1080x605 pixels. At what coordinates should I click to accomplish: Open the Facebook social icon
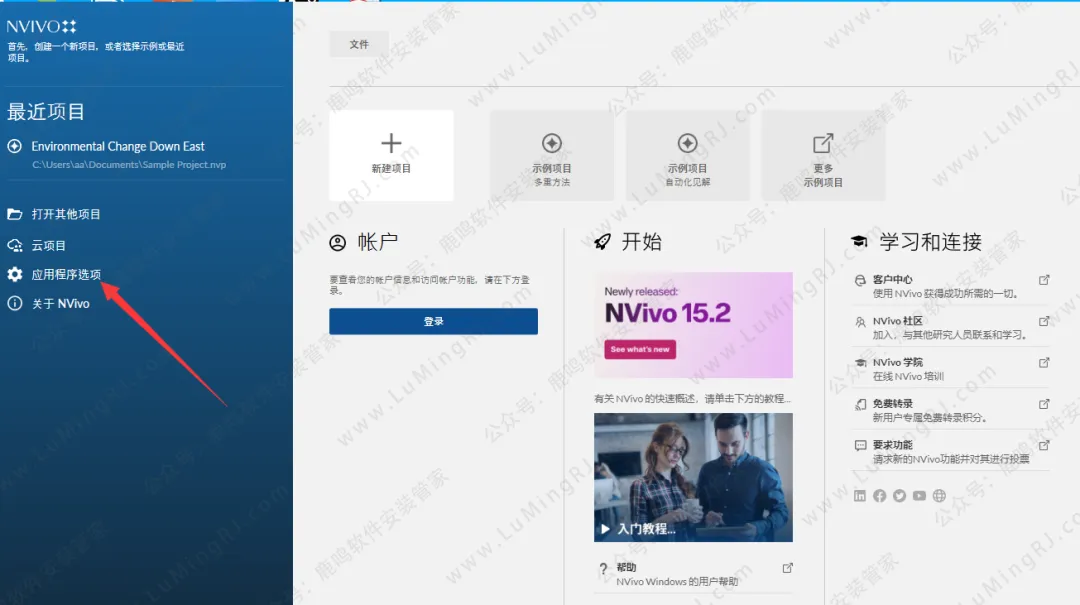pyautogui.click(x=880, y=496)
